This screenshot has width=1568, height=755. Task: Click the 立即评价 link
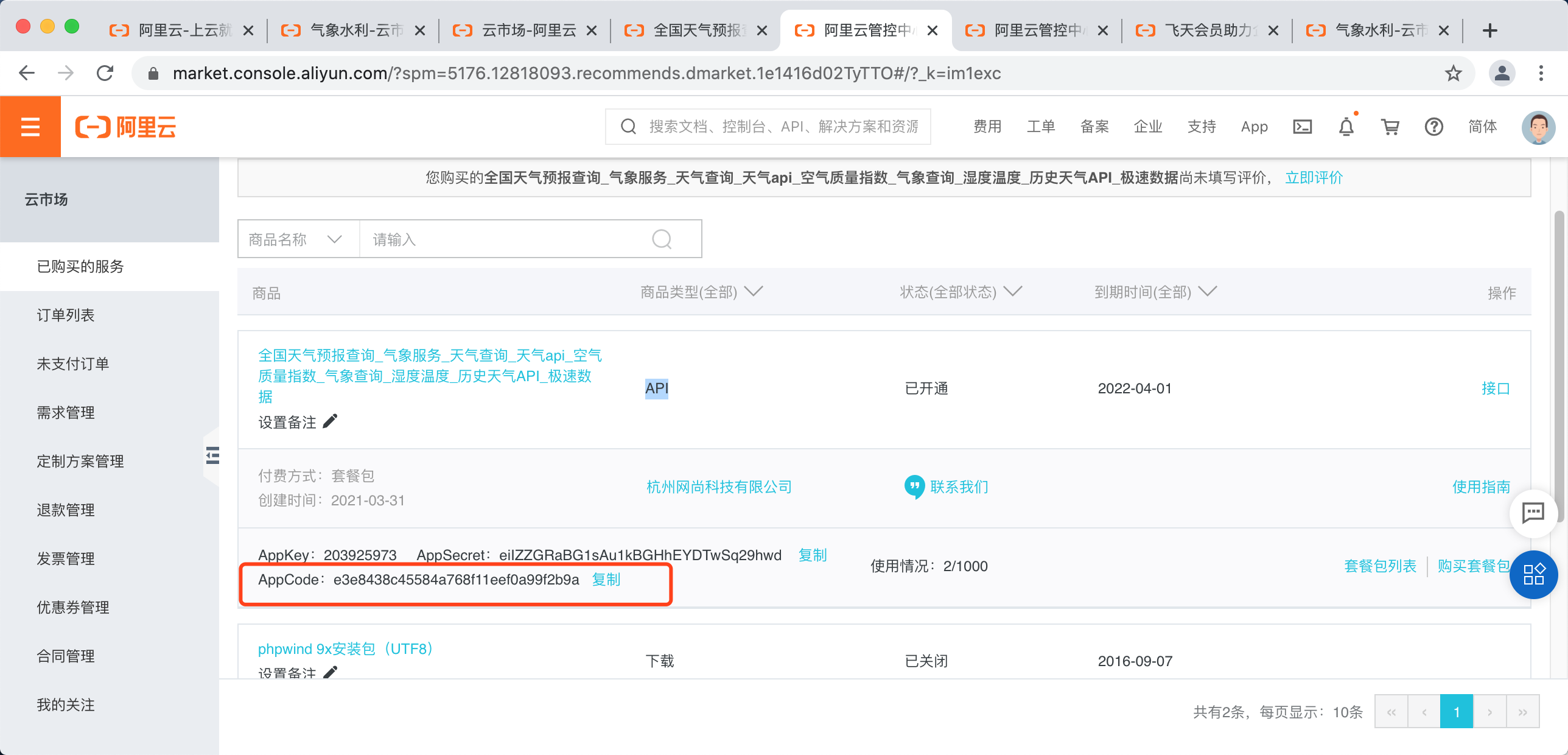(x=1314, y=178)
